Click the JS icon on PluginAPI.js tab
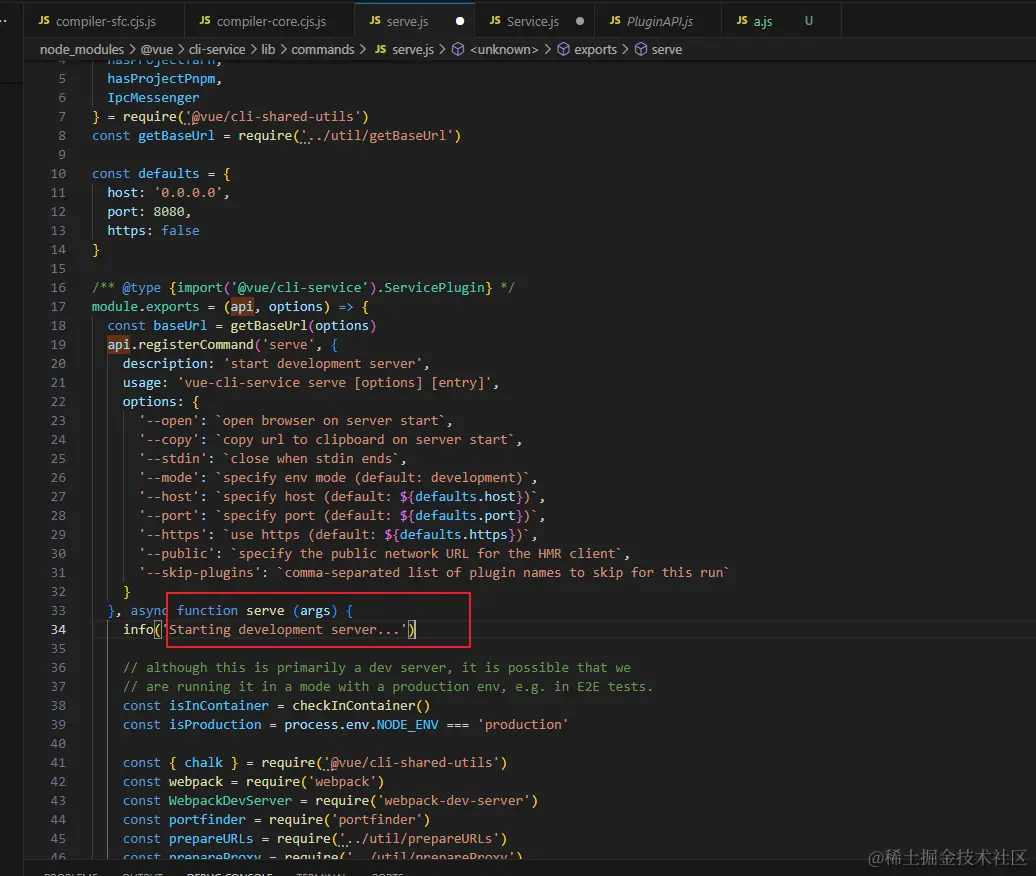This screenshot has height=876, width=1036. point(615,20)
